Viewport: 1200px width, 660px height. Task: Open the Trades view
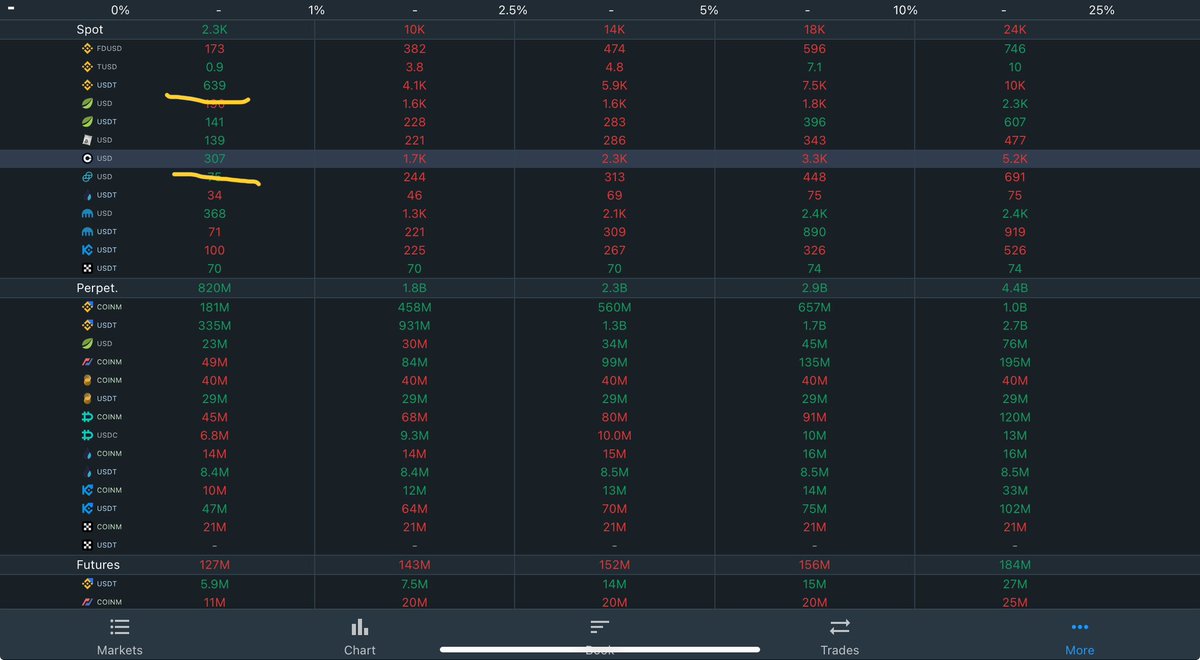pyautogui.click(x=839, y=635)
